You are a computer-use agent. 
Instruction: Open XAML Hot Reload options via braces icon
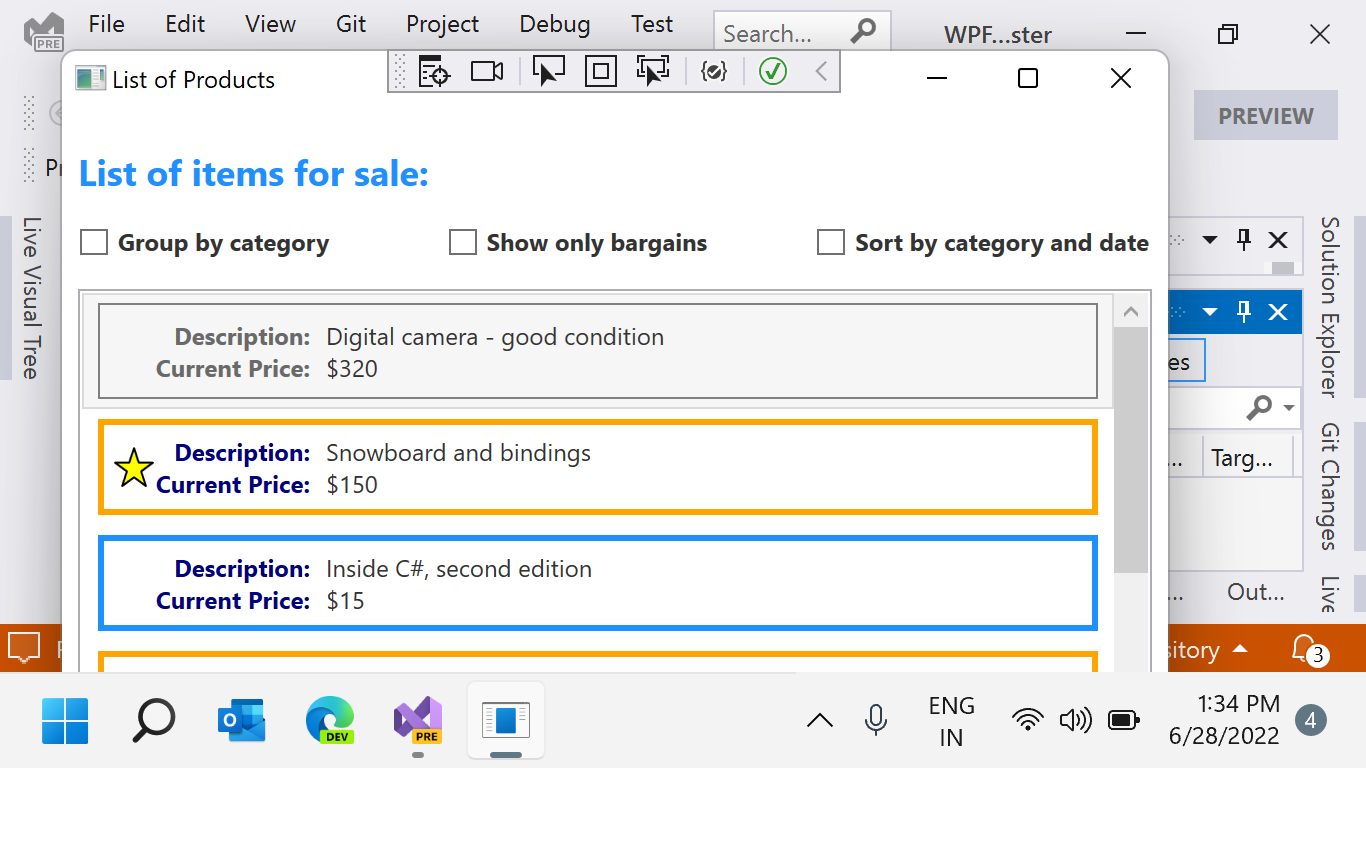tap(715, 71)
